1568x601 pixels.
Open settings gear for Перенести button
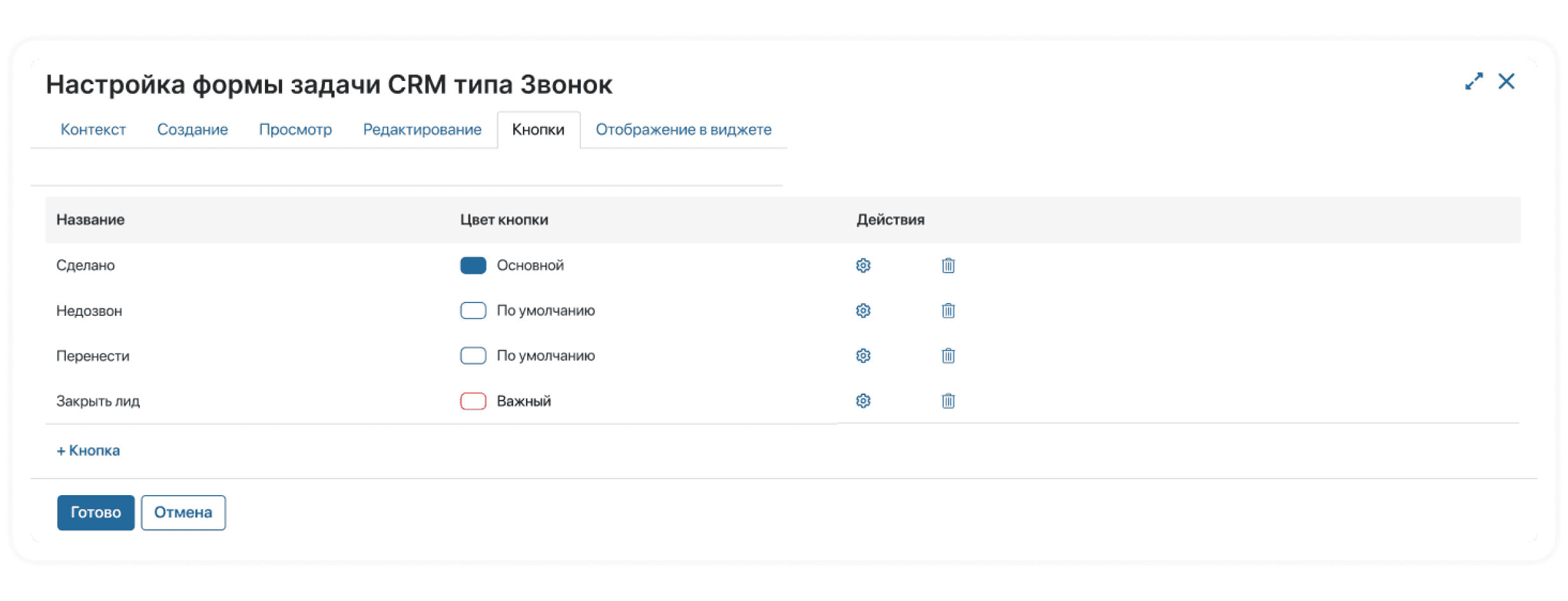[863, 356]
